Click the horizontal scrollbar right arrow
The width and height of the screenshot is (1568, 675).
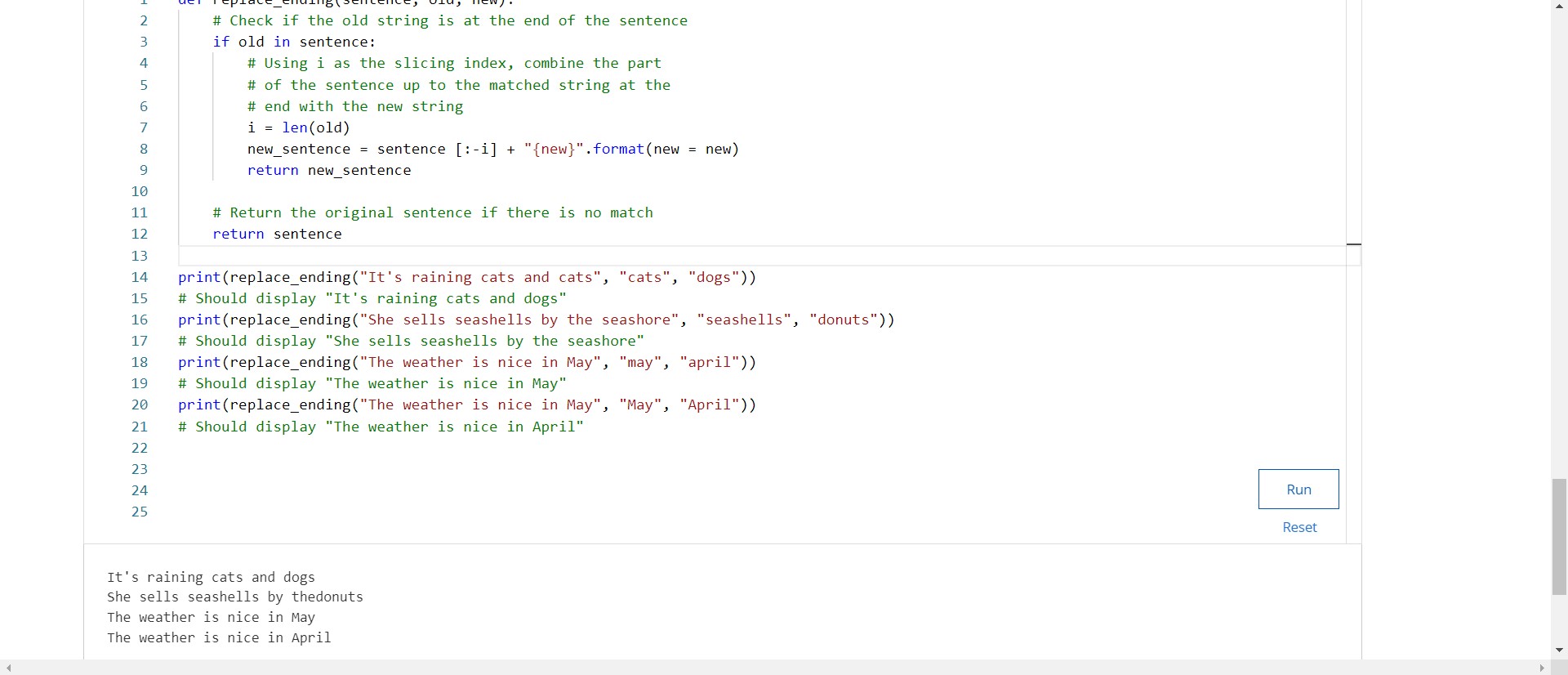click(1542, 668)
